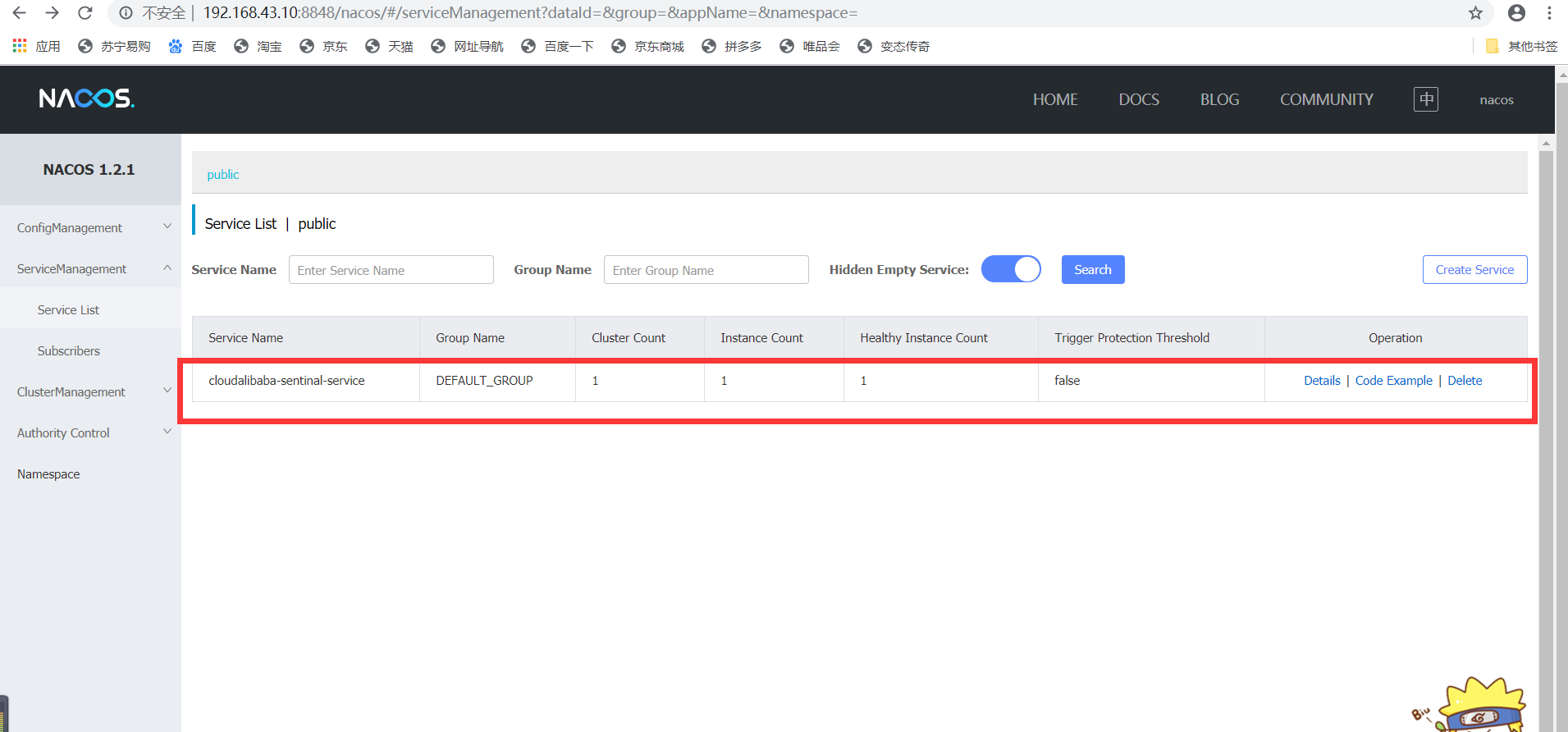Click the browser address bar URL

(530, 13)
